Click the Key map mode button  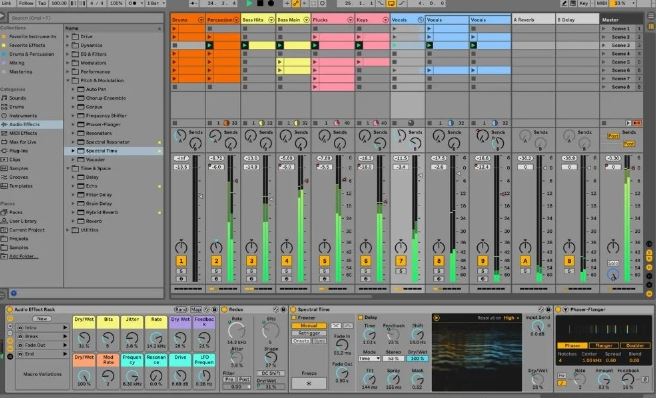click(584, 3)
